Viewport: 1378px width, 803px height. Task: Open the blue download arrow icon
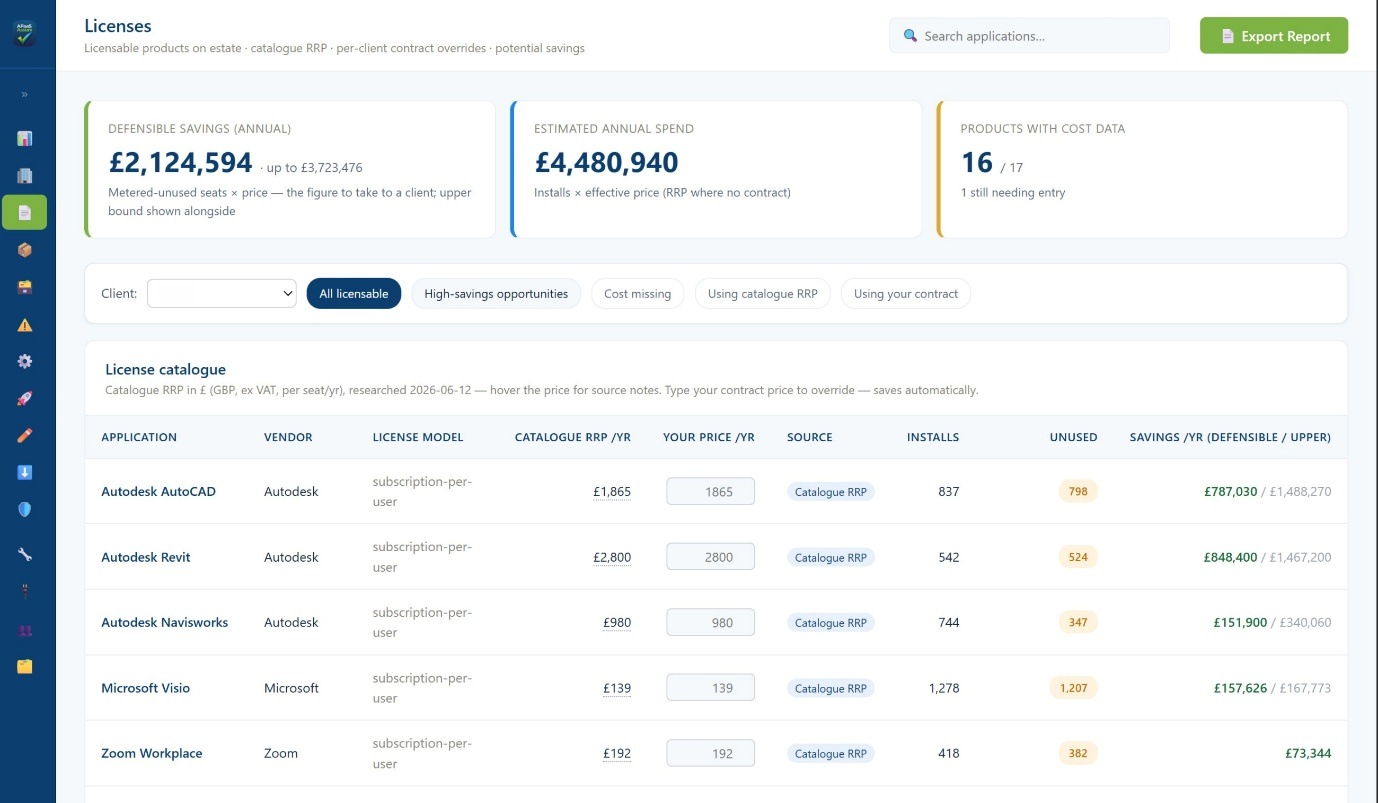point(24,473)
